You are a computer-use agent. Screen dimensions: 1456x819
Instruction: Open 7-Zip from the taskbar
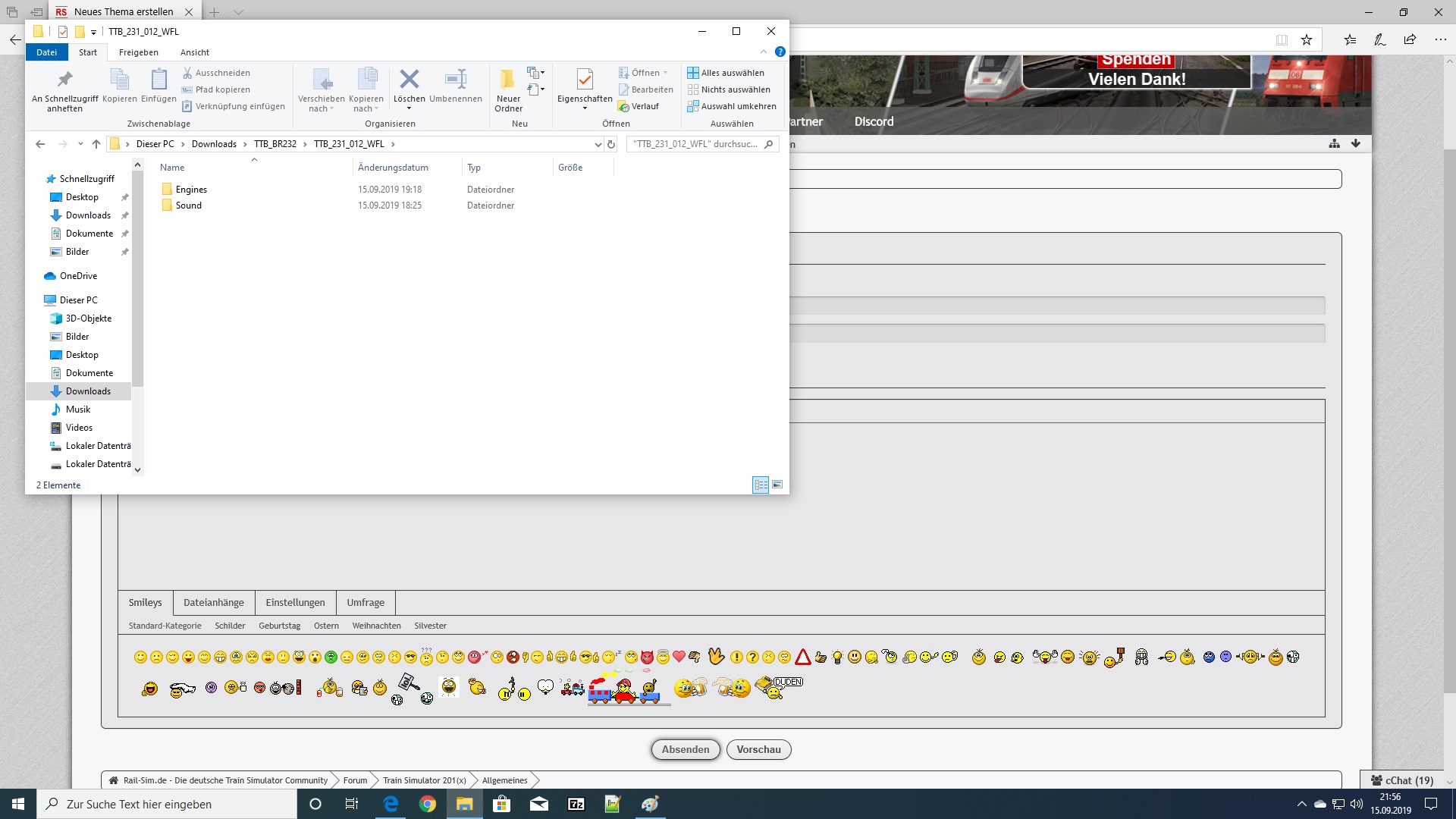[x=576, y=804]
